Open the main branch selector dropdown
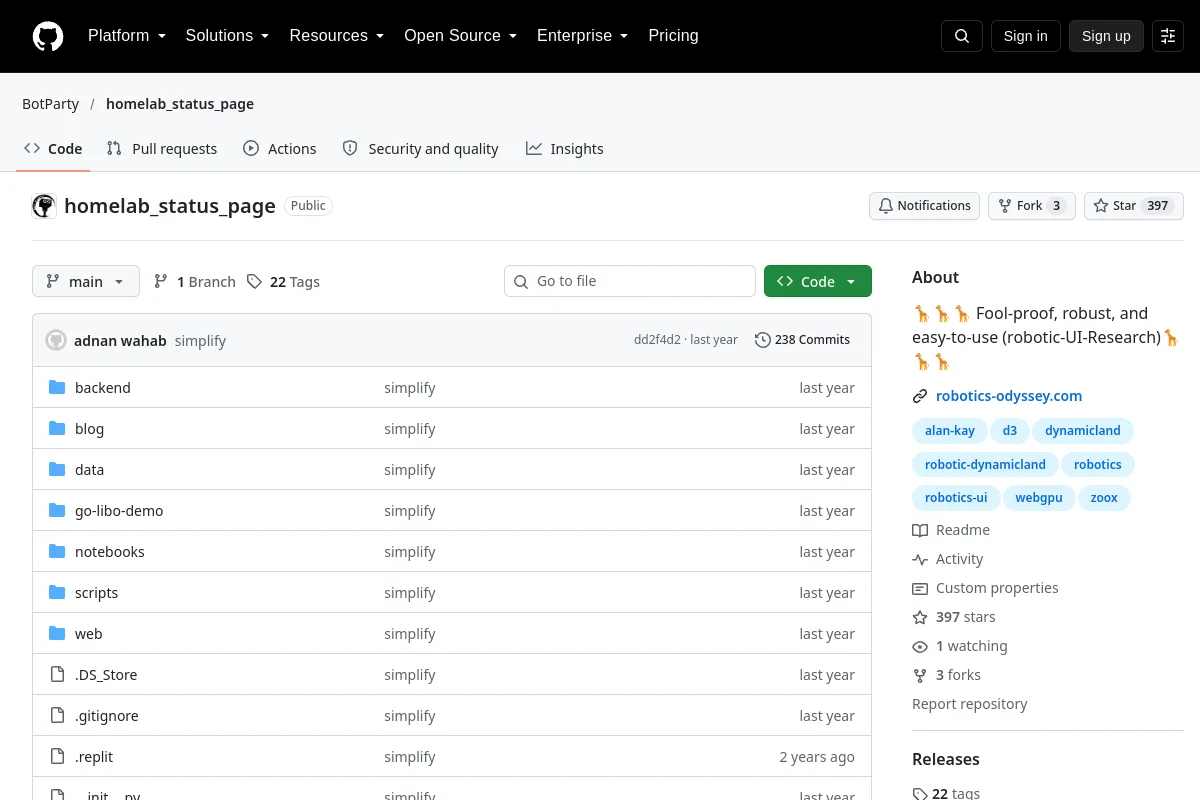The image size is (1200, 800). [86, 281]
